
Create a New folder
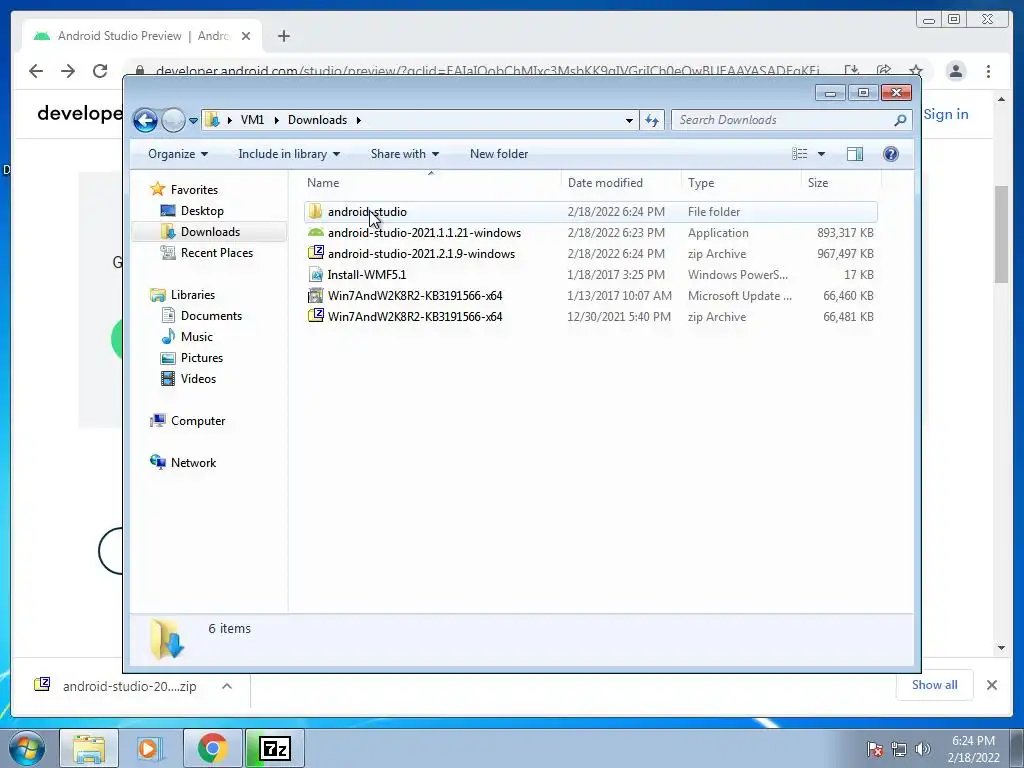[499, 154]
